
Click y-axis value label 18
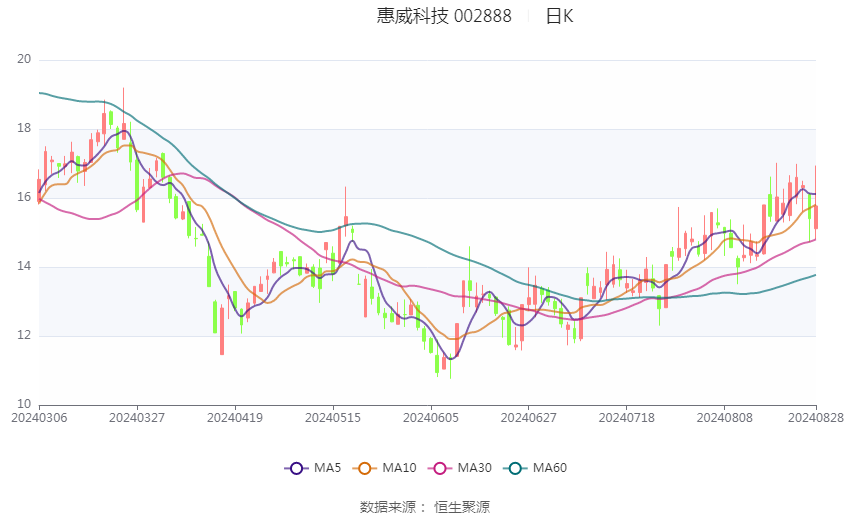24,128
